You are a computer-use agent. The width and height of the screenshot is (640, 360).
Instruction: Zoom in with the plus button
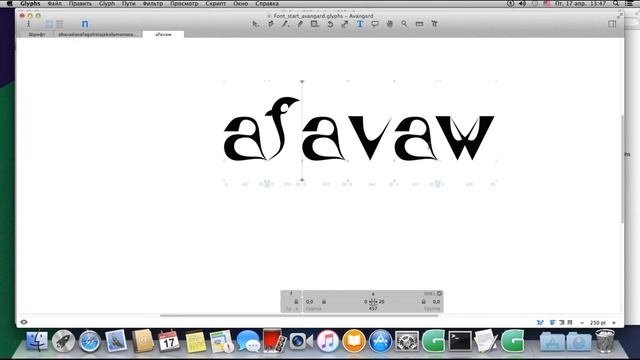[614, 323]
